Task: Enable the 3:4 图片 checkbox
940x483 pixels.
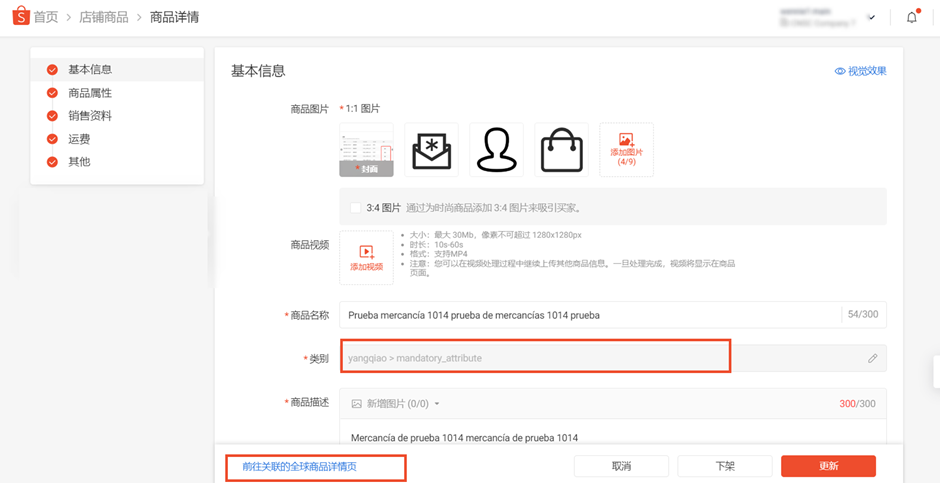Action: (355, 208)
